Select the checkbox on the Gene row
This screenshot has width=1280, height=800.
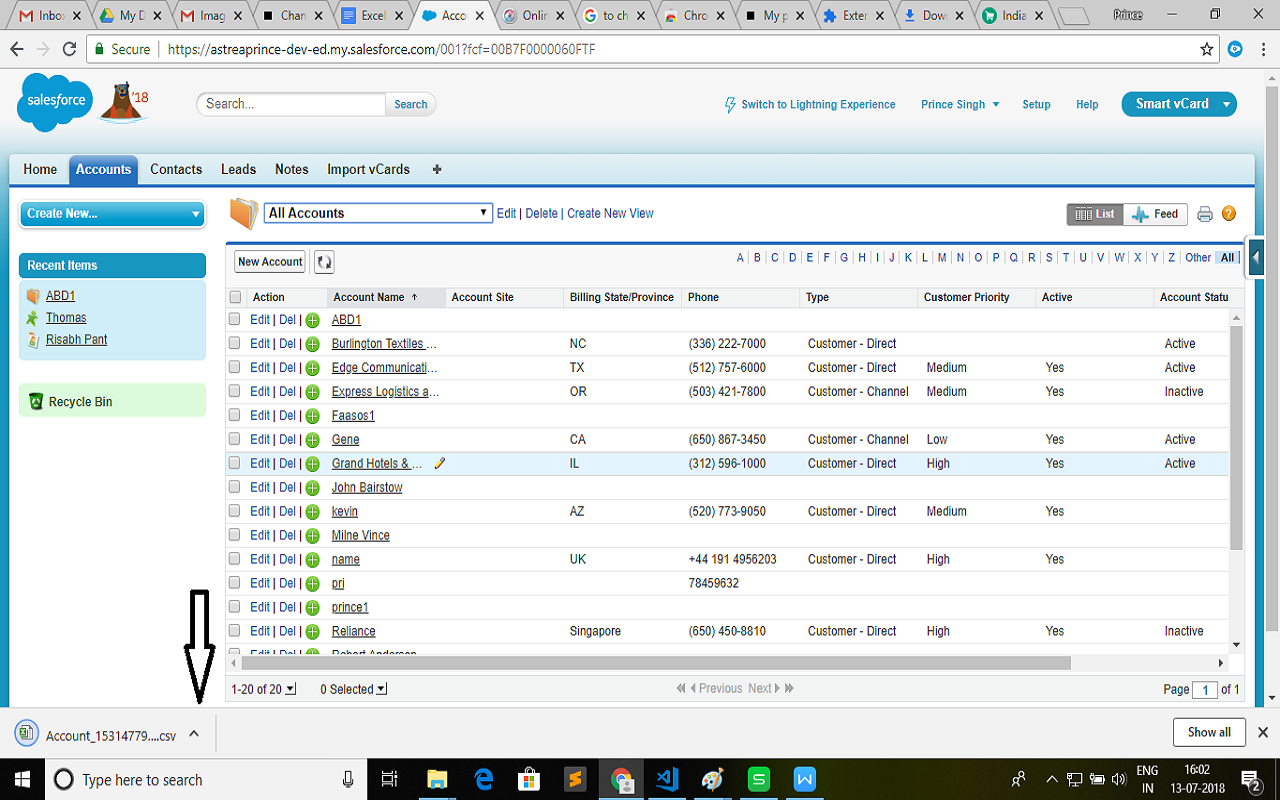pyautogui.click(x=235, y=439)
